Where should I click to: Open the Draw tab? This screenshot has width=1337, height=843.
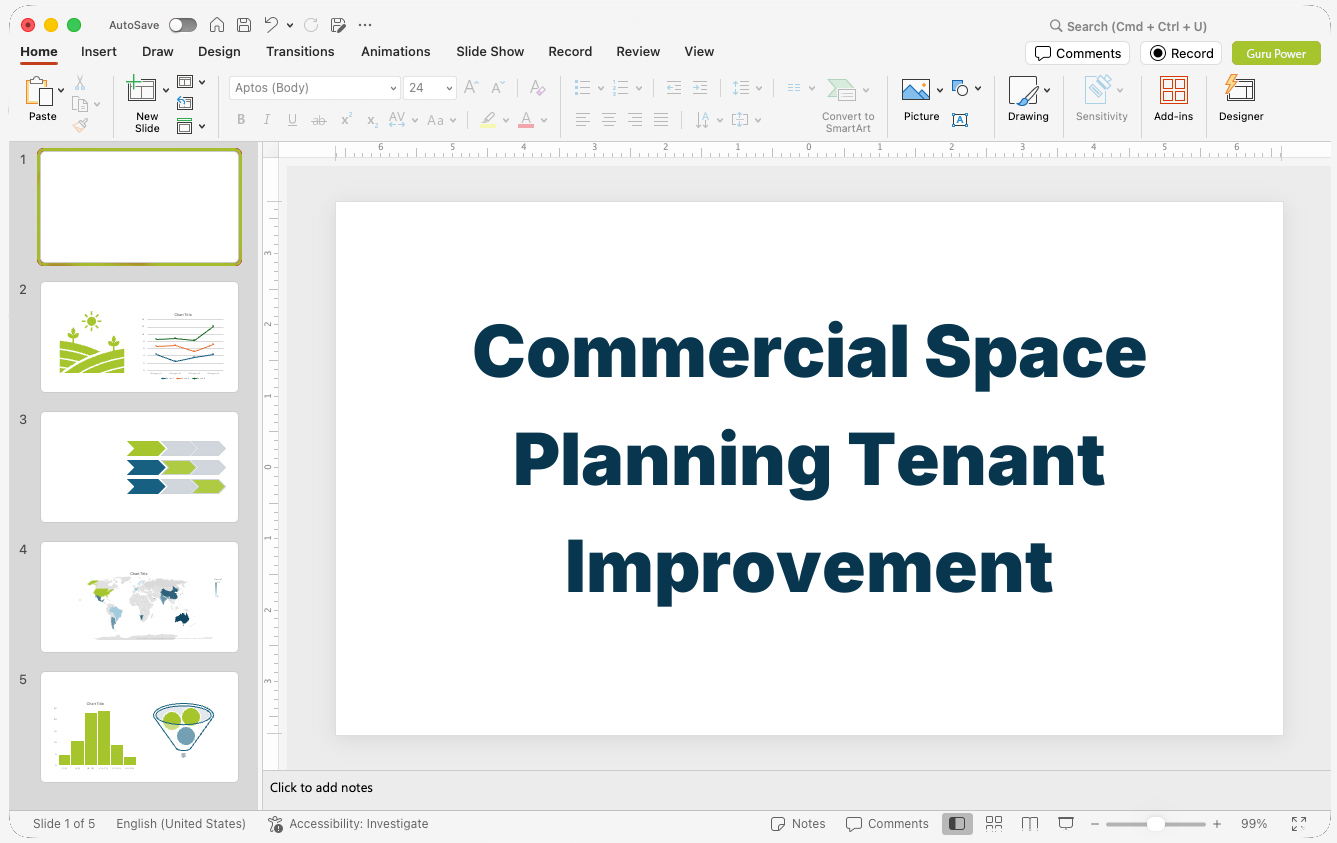157,51
